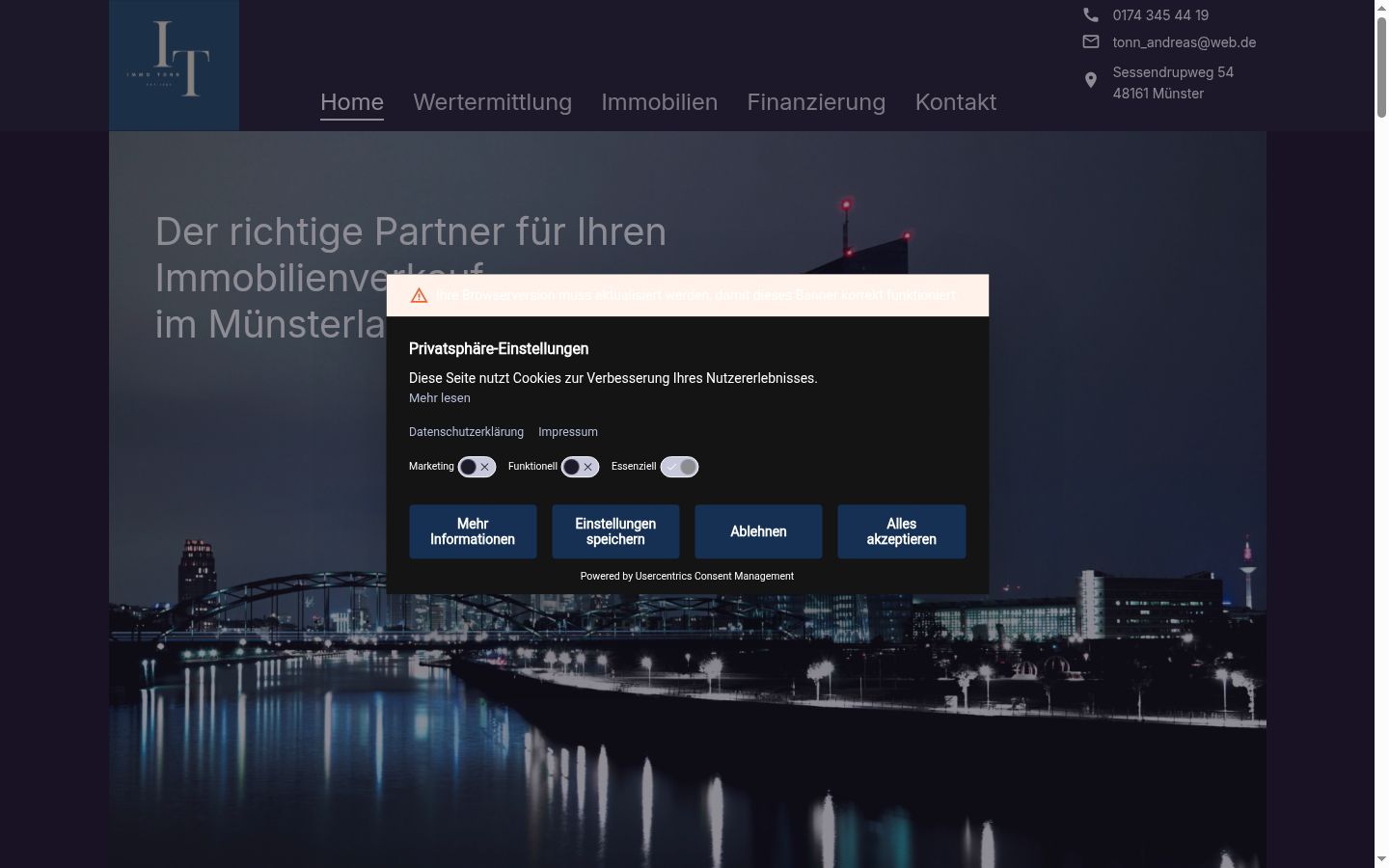Open the Immobilien menu item
Screen dimensions: 1389x868
pos(660,102)
